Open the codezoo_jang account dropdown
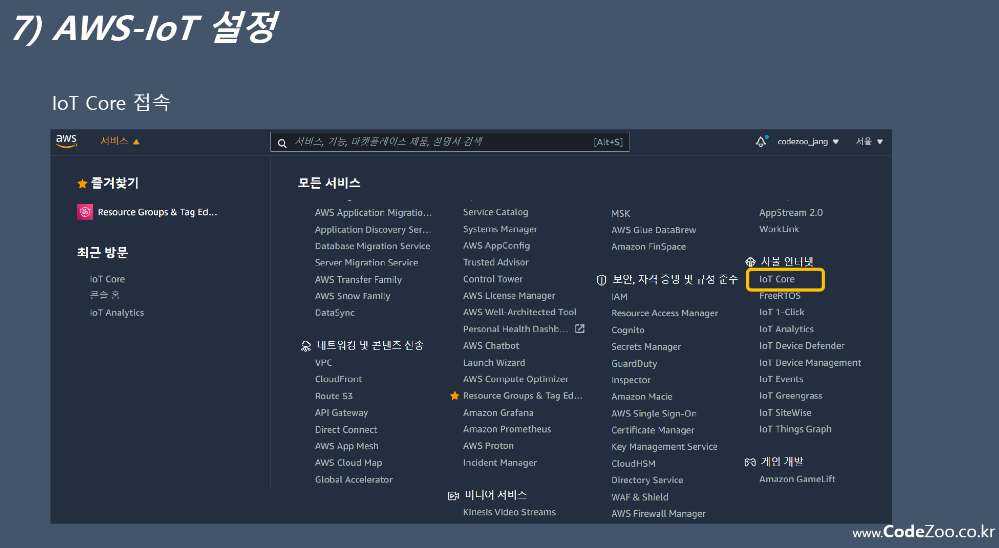 coord(808,141)
